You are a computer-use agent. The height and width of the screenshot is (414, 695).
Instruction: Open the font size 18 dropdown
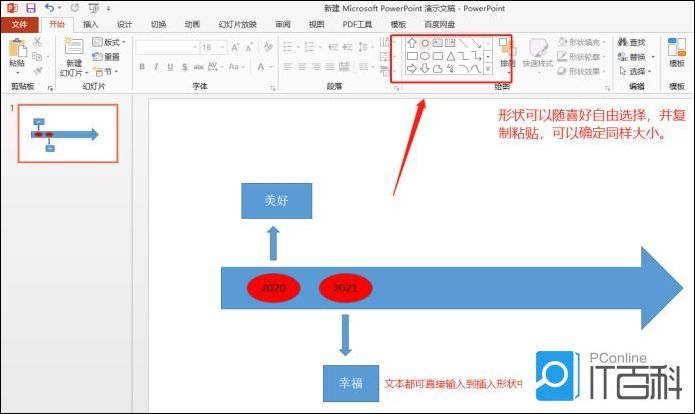click(223, 47)
